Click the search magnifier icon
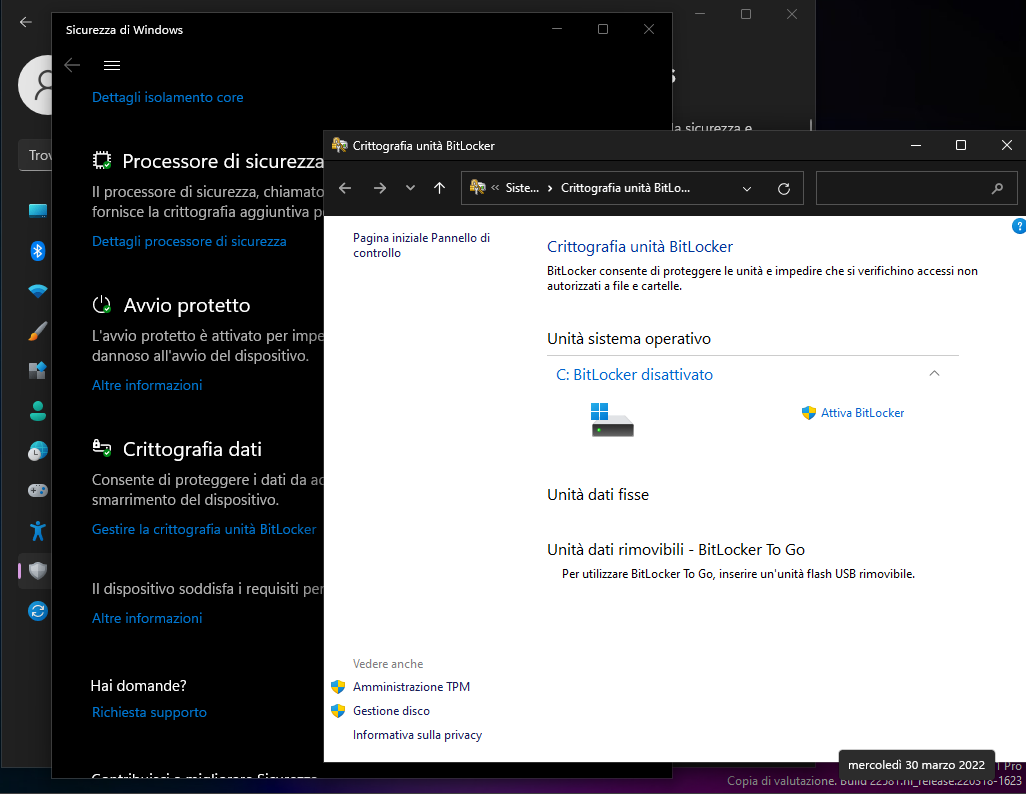This screenshot has width=1026, height=794. [x=997, y=189]
